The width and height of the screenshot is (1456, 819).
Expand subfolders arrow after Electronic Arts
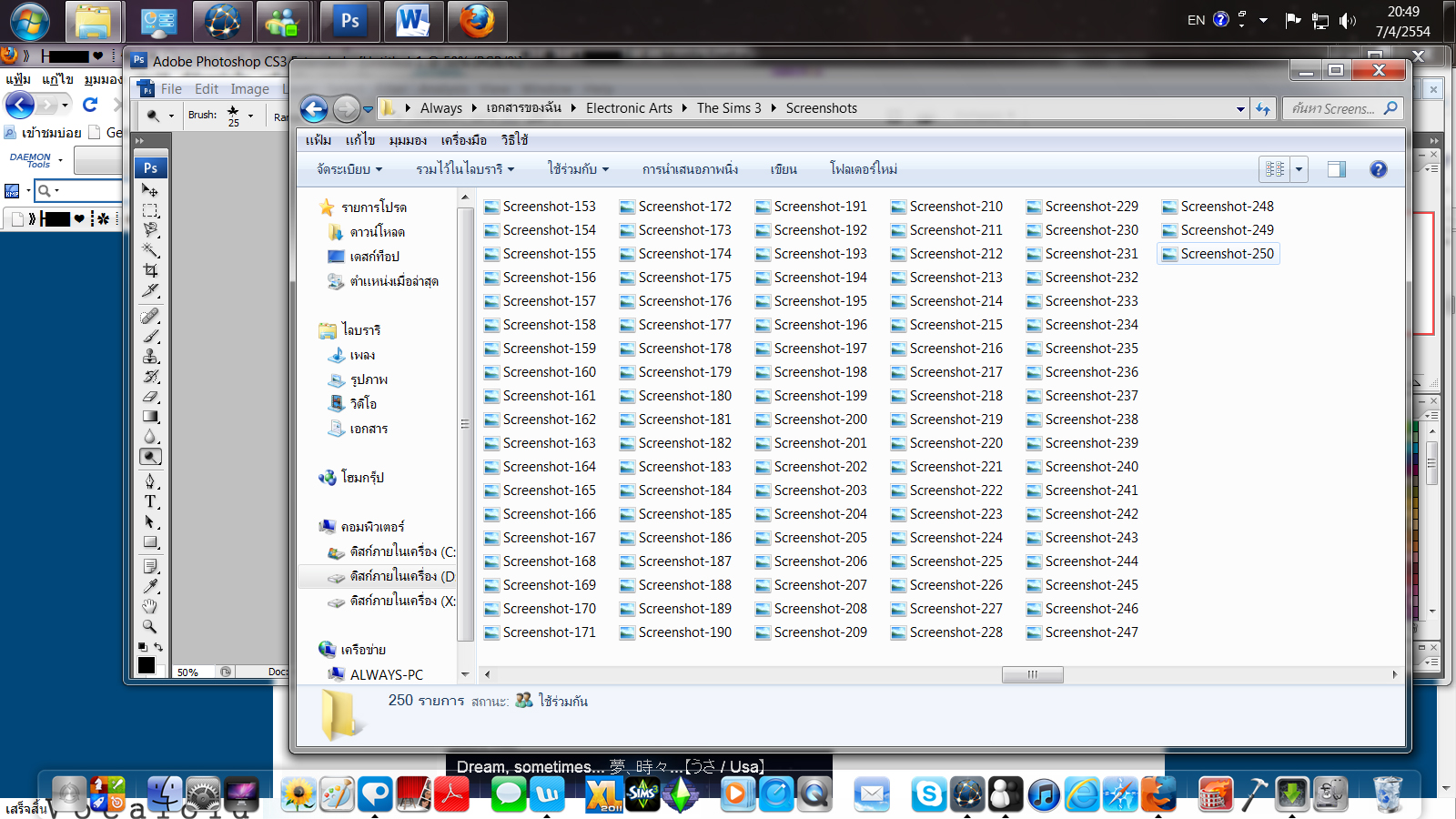pyautogui.click(x=684, y=108)
